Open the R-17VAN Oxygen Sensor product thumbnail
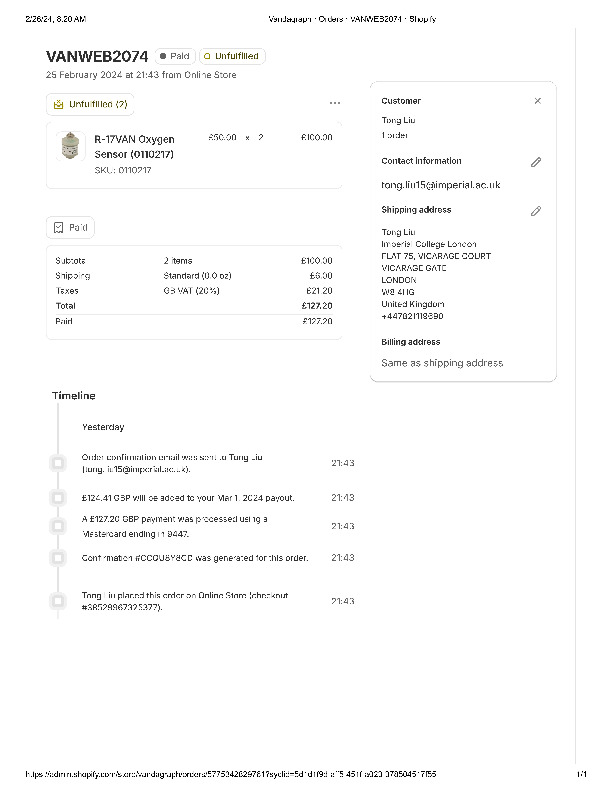This screenshot has width=612, height=792. tap(69, 146)
